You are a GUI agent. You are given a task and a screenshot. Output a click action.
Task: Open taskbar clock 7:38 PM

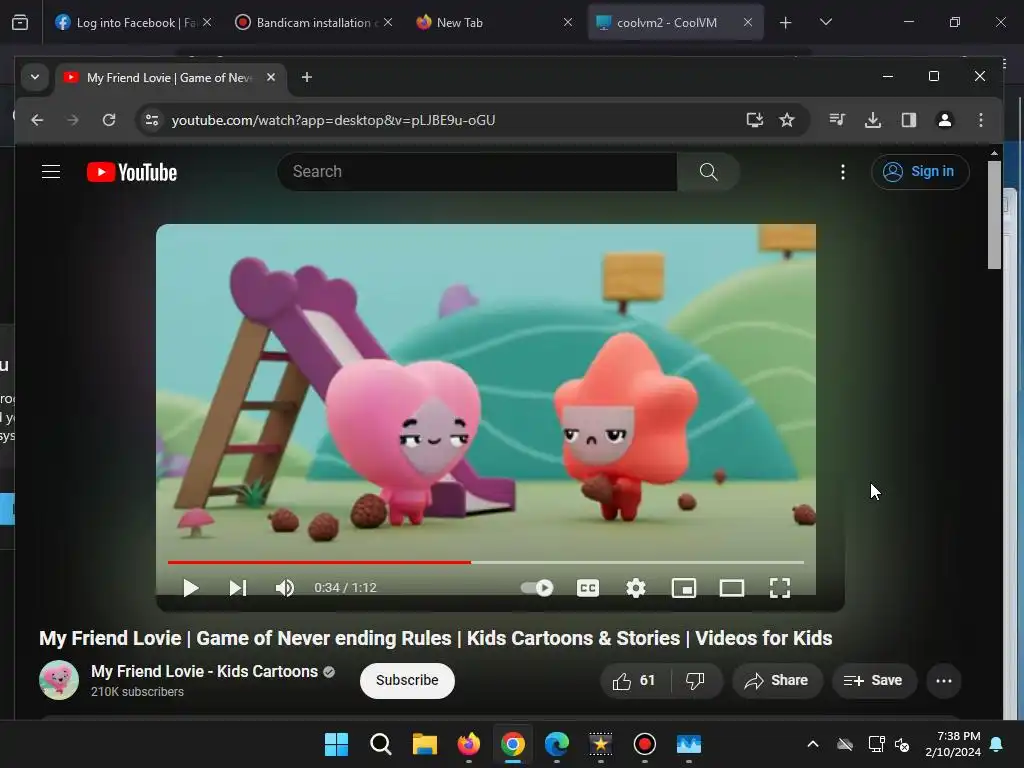click(953, 744)
